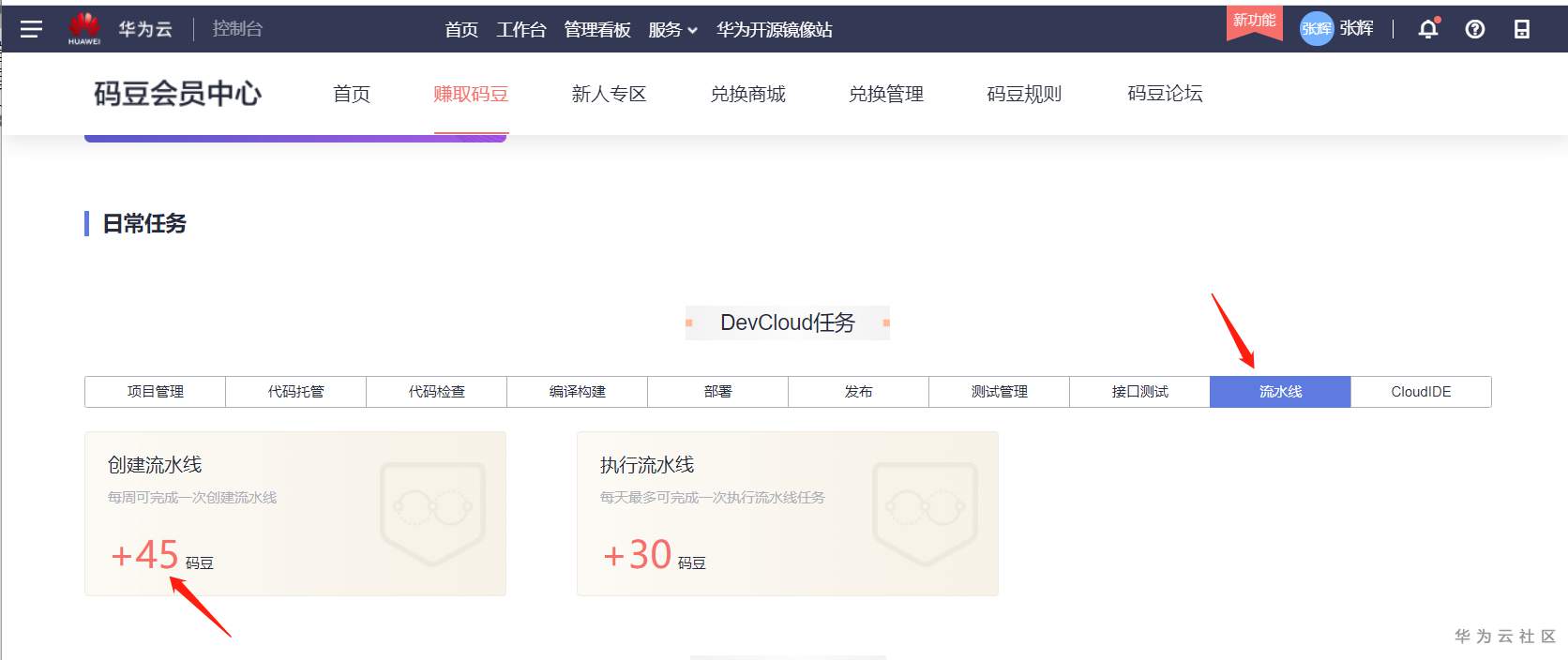Screen dimensions: 1568x660
Task: Click the 张辉 username text
Action: 1356,29
